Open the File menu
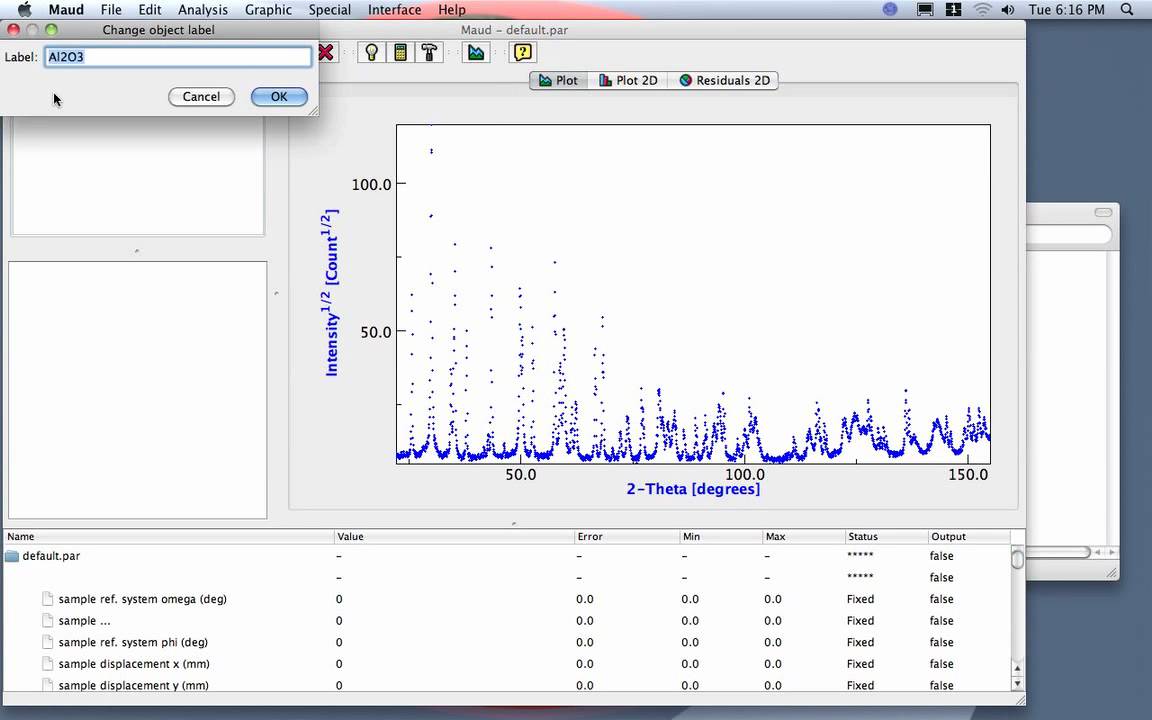The width and height of the screenshot is (1152, 720). click(111, 10)
